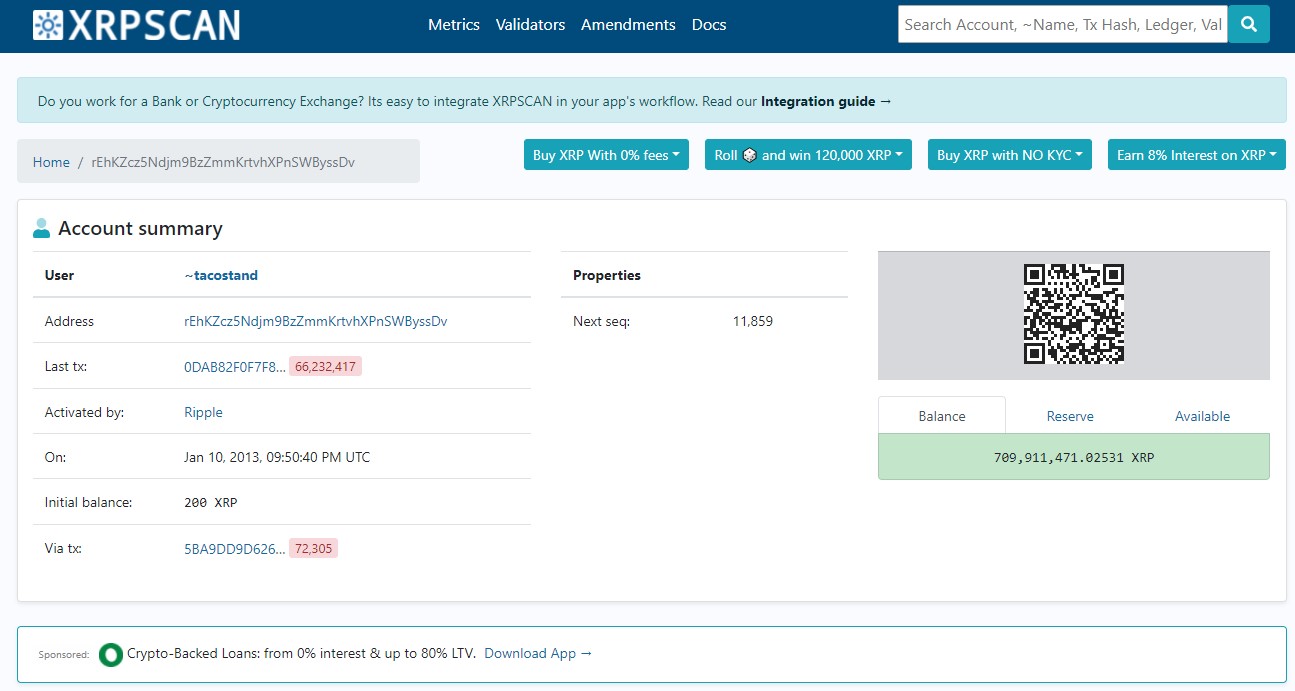Click in the search account input field

1063,25
